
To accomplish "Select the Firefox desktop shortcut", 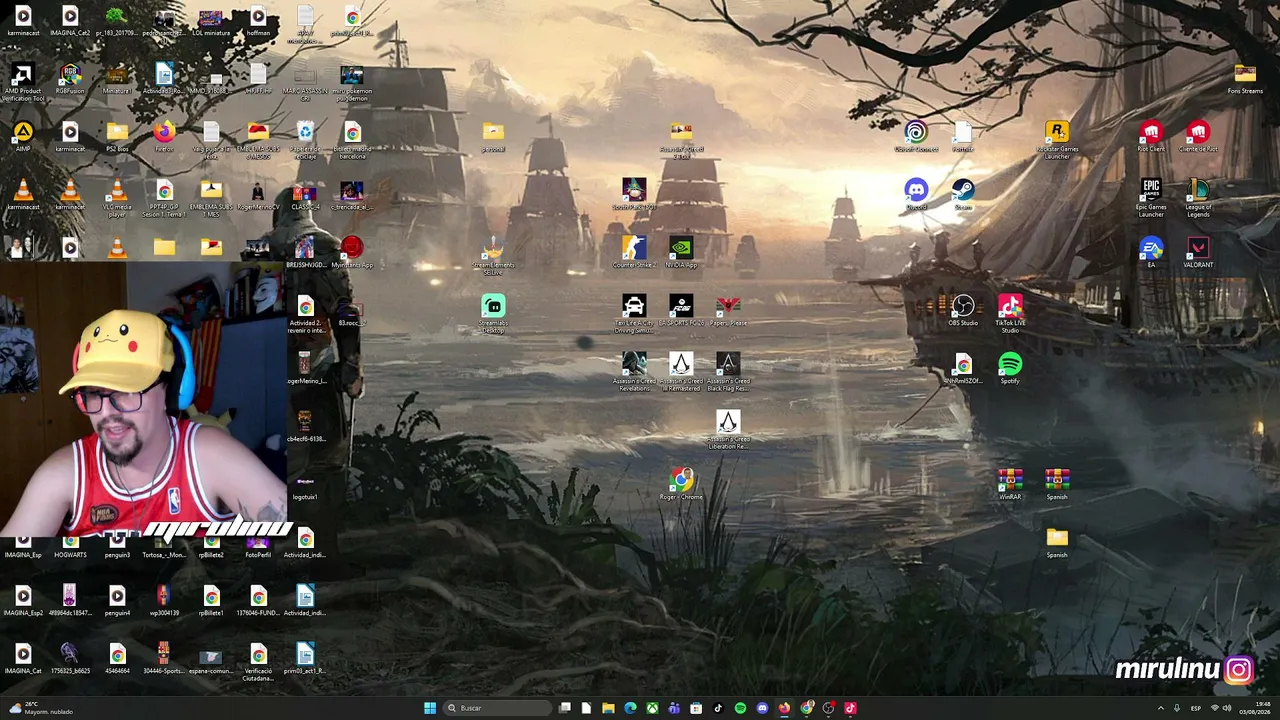I will coord(164,137).
